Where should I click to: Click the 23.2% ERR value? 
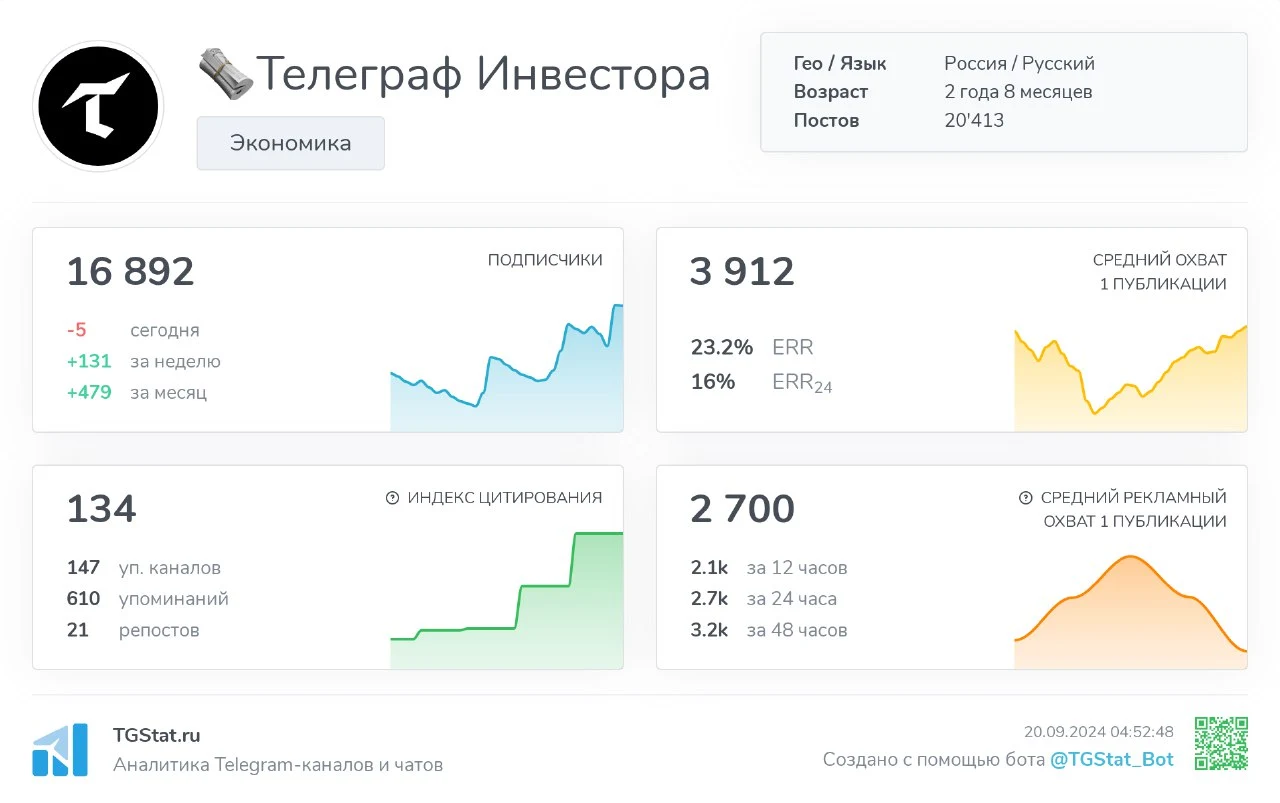point(722,347)
